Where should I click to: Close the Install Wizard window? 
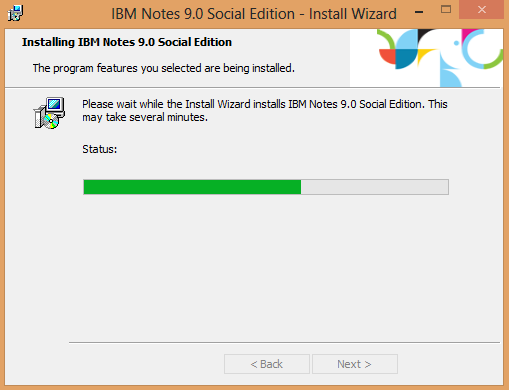[x=481, y=10]
